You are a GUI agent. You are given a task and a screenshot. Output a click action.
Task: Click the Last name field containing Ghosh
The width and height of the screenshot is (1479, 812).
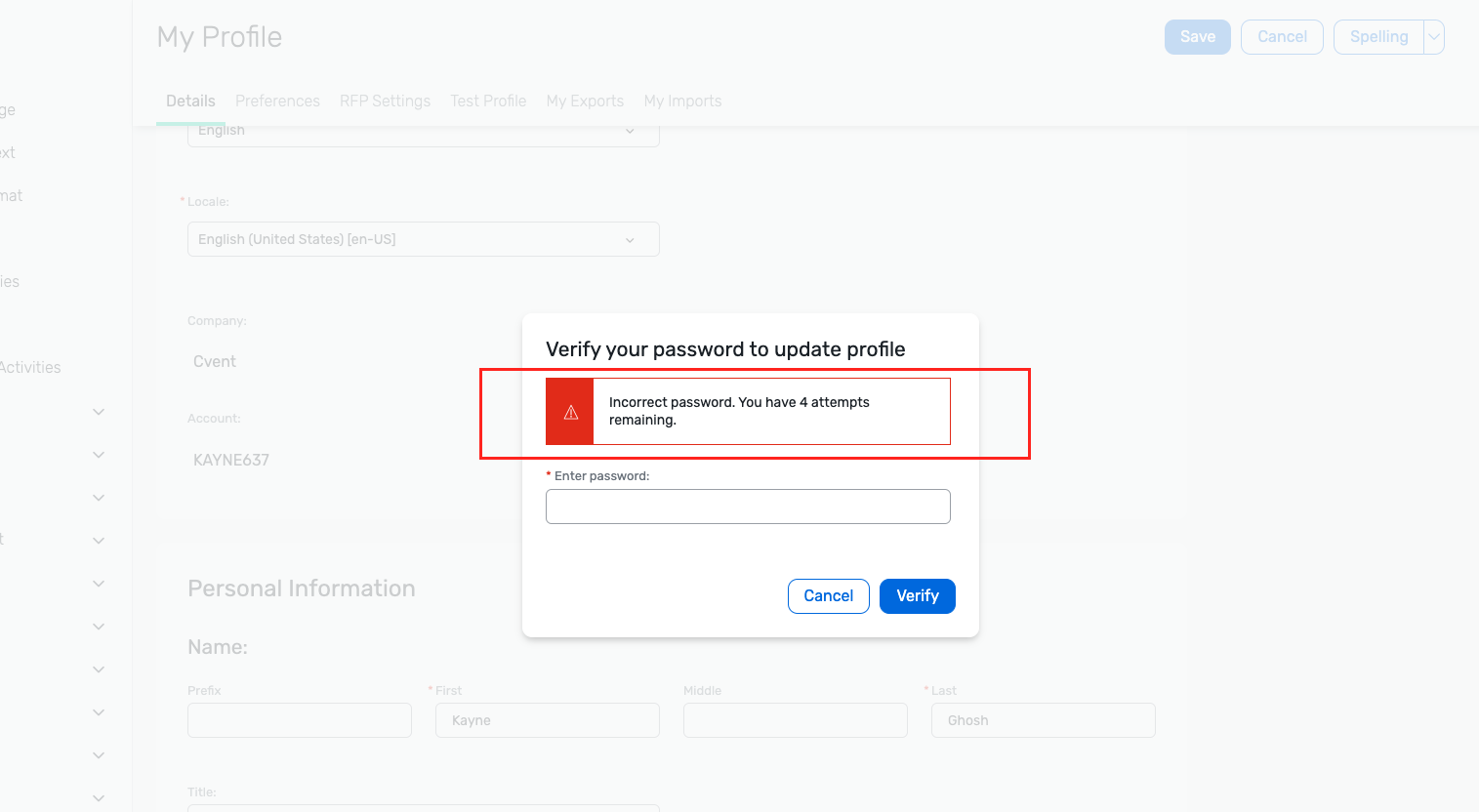(x=1044, y=720)
